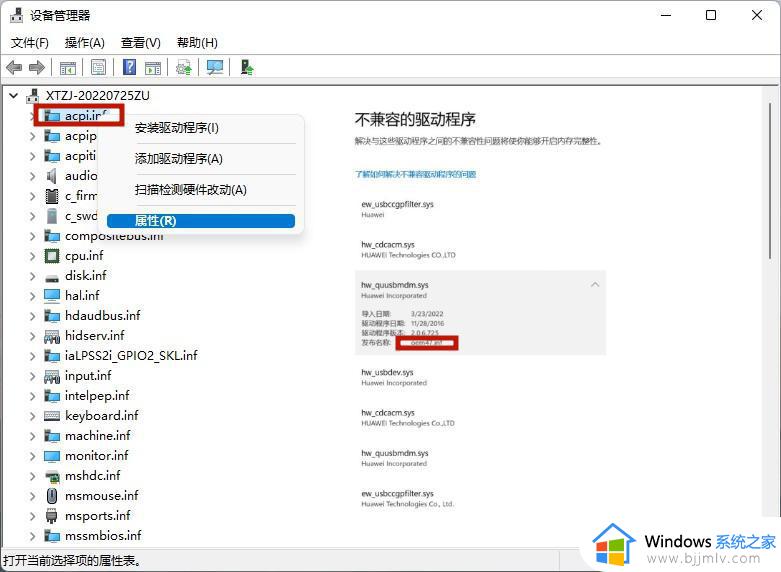Choose 安装驱动程序(I) from context menu
The height and width of the screenshot is (572, 781).
click(x=201, y=128)
